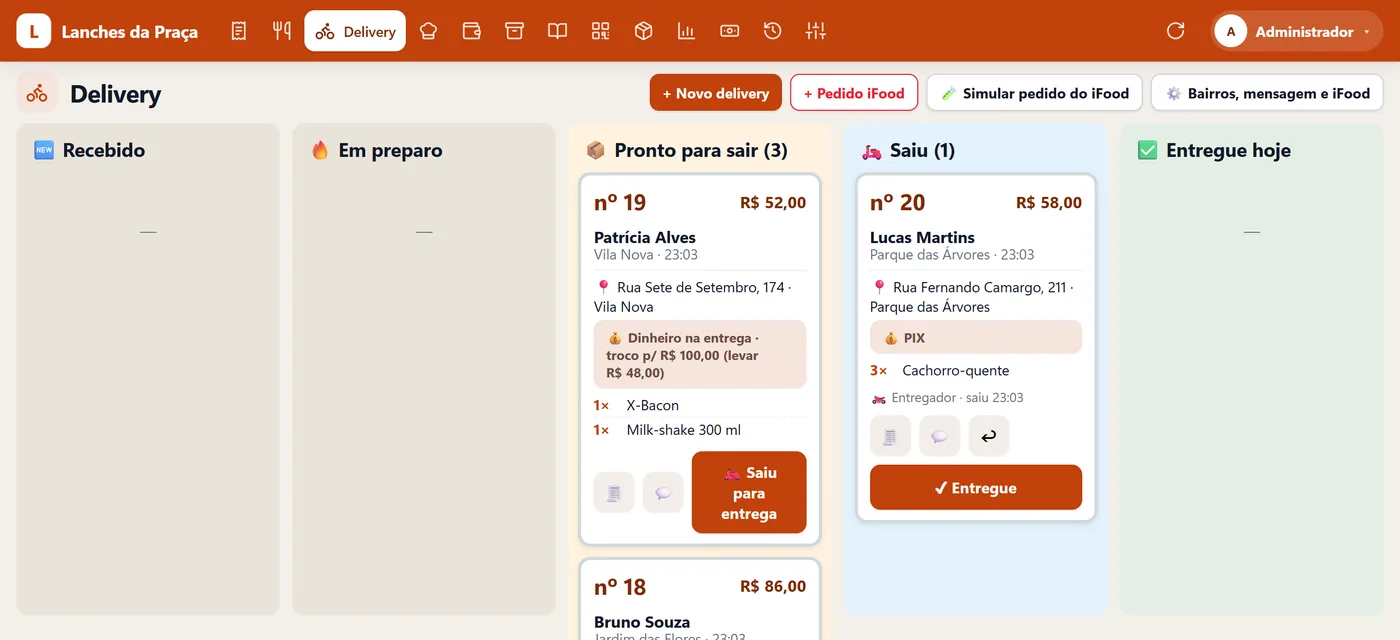Click the Delivery page heading
Screen dimensions: 1400x640
click(x=115, y=94)
